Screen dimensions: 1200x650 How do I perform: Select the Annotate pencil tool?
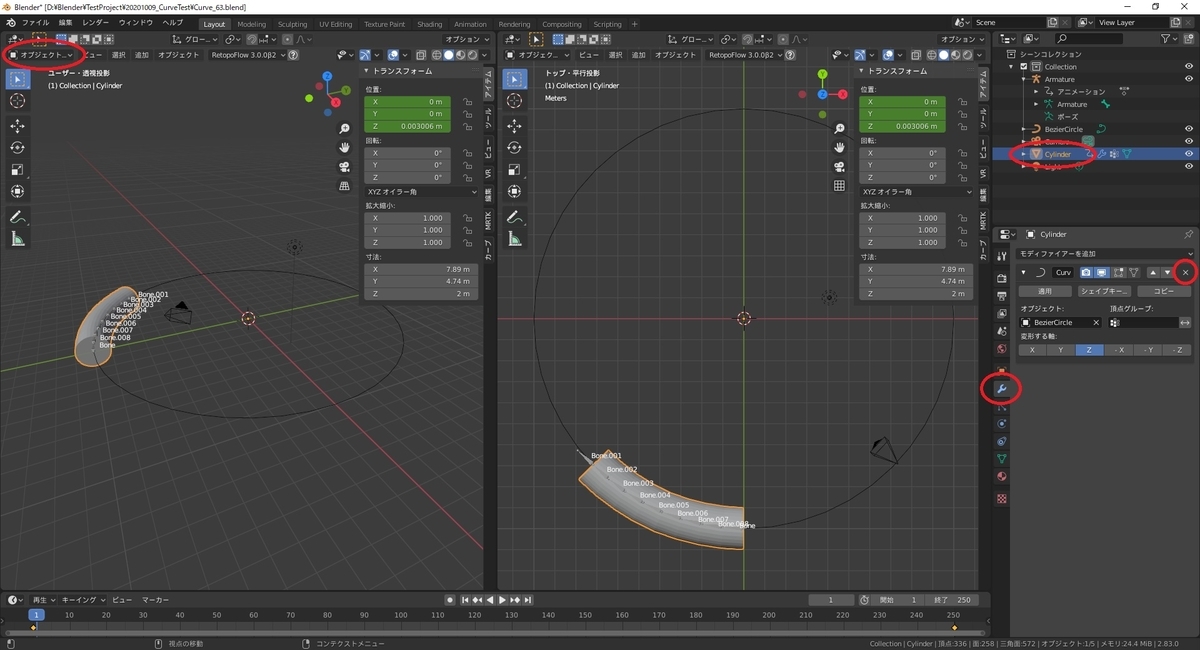click(x=18, y=217)
